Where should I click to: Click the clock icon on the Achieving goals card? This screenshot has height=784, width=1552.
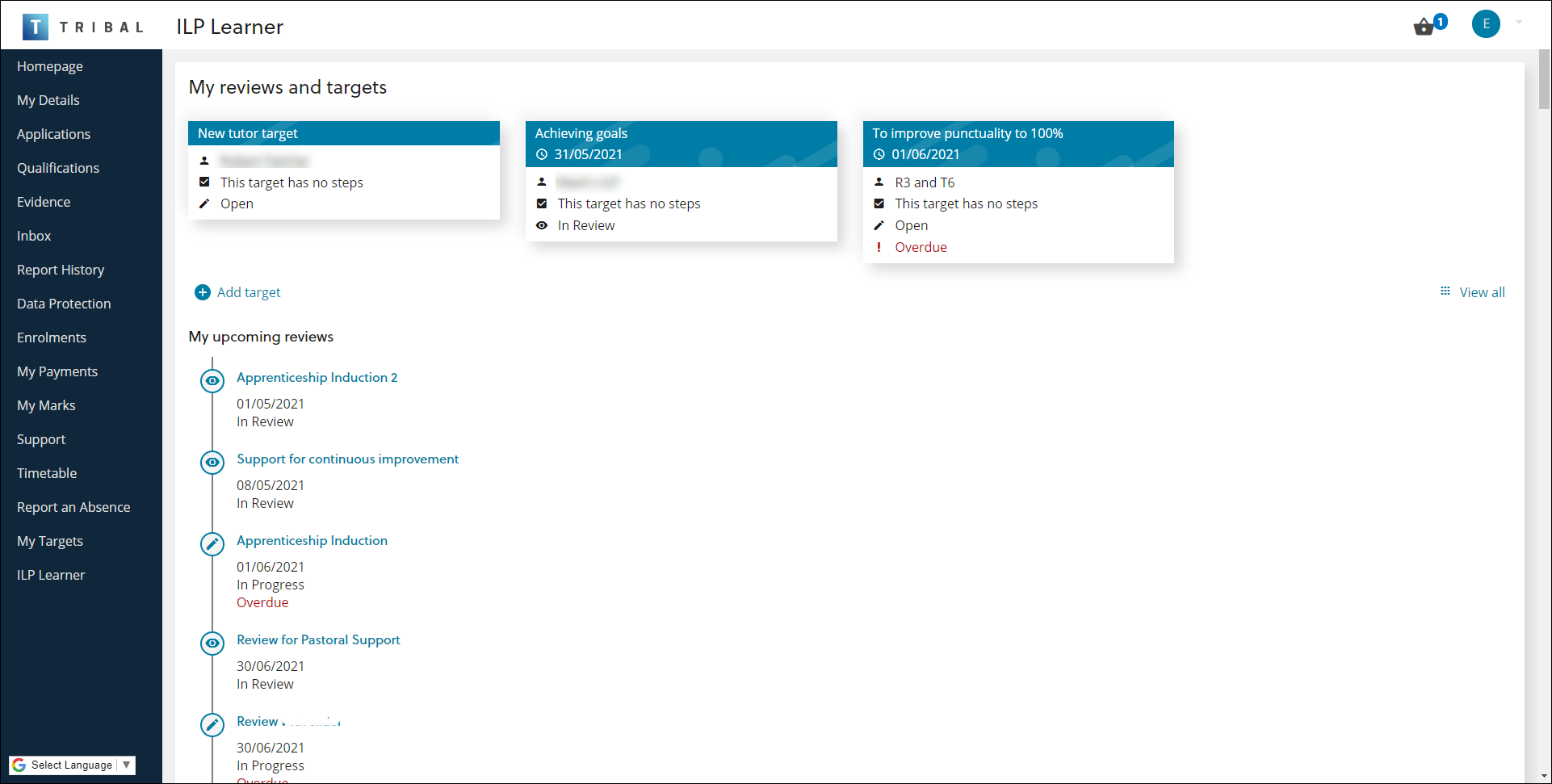point(542,154)
